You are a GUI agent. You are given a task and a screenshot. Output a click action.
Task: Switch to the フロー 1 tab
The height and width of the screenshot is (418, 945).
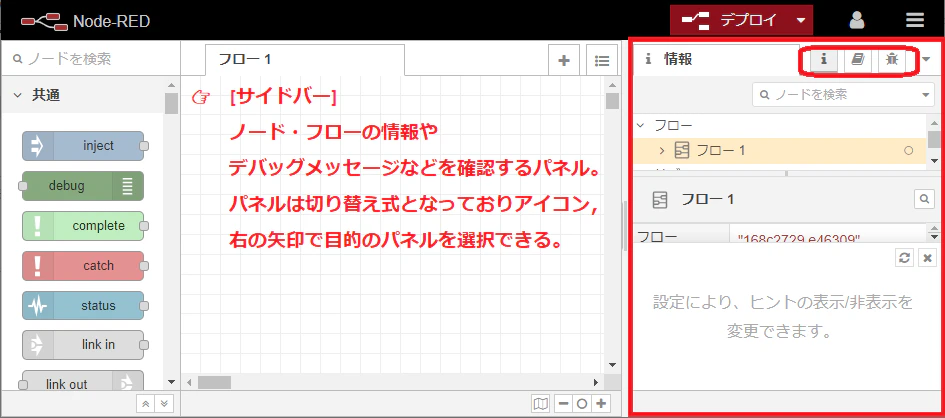[x=304, y=60]
